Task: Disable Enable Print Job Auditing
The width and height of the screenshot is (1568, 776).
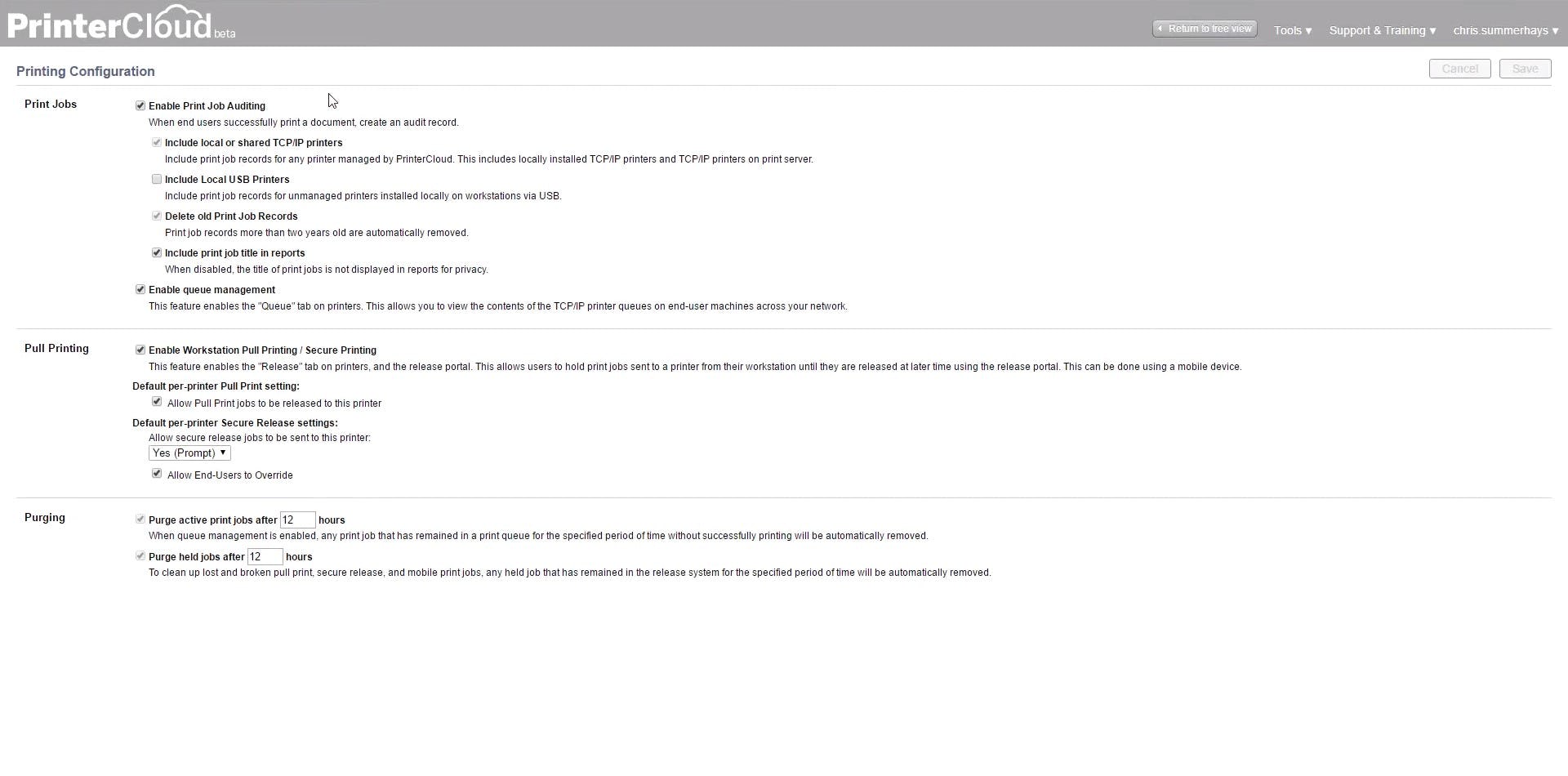Action: (x=140, y=105)
